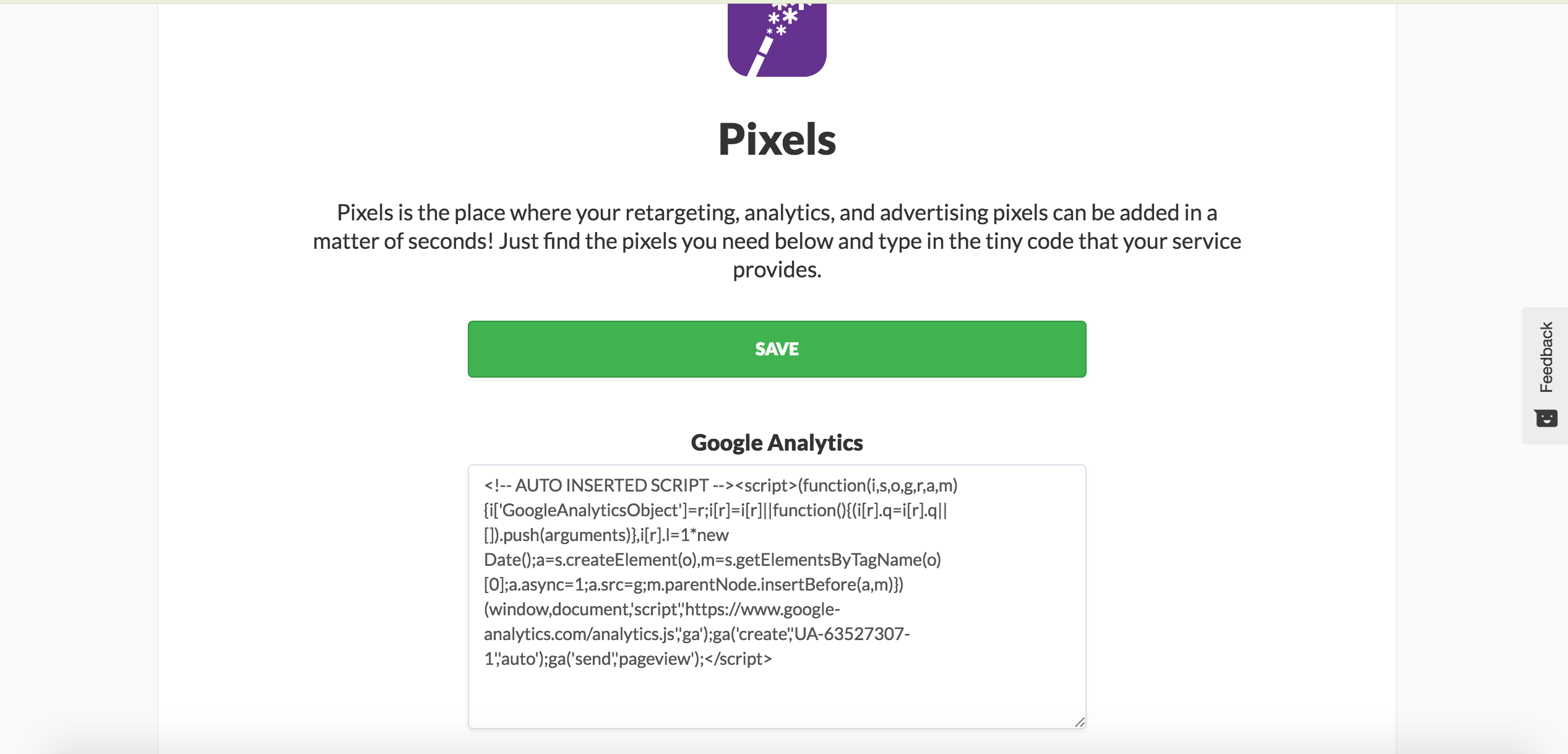This screenshot has width=1568, height=754.
Task: Click the Pixels description paragraph text
Action: (x=777, y=241)
